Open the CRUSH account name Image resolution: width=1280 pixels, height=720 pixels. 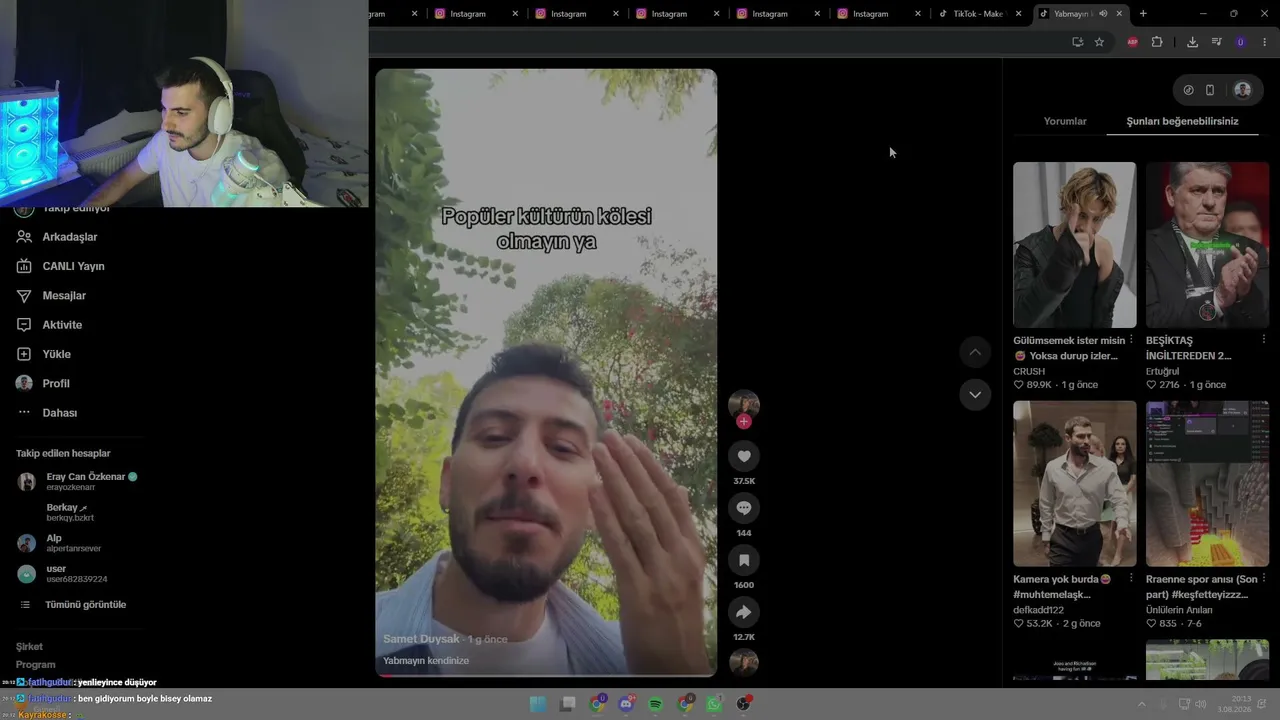pyautogui.click(x=1029, y=371)
